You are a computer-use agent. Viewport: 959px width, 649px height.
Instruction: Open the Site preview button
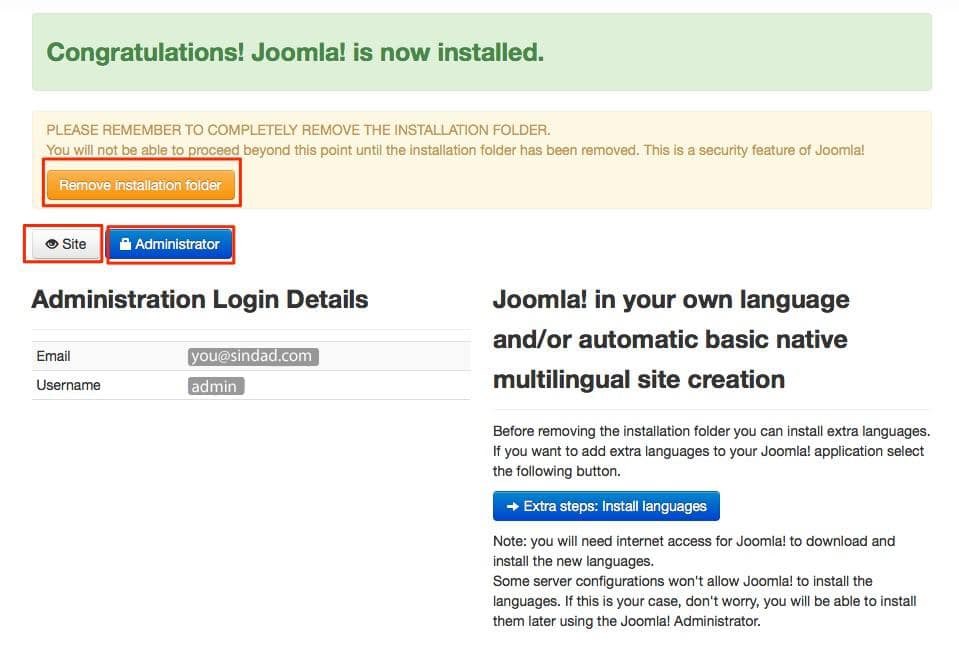tap(65, 244)
